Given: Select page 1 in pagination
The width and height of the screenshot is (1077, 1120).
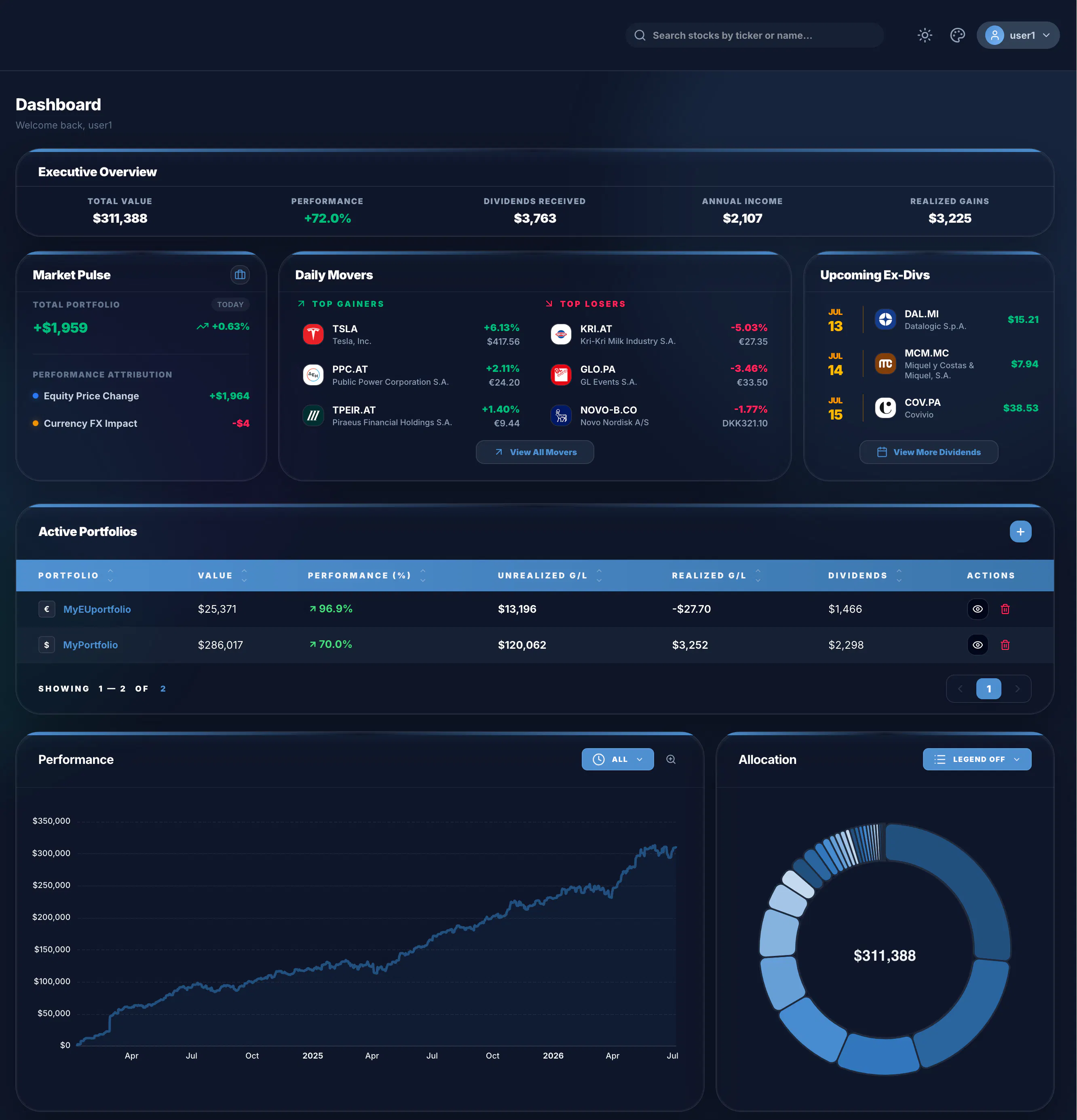Looking at the screenshot, I should [988, 689].
